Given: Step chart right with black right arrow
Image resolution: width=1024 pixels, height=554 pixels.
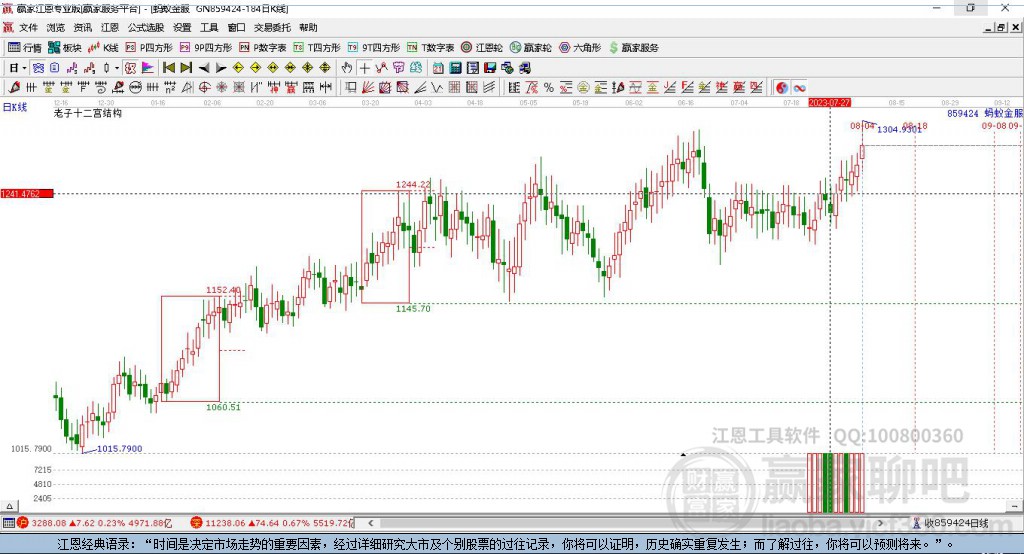Looking at the screenshot, I should pyautogui.click(x=221, y=68).
